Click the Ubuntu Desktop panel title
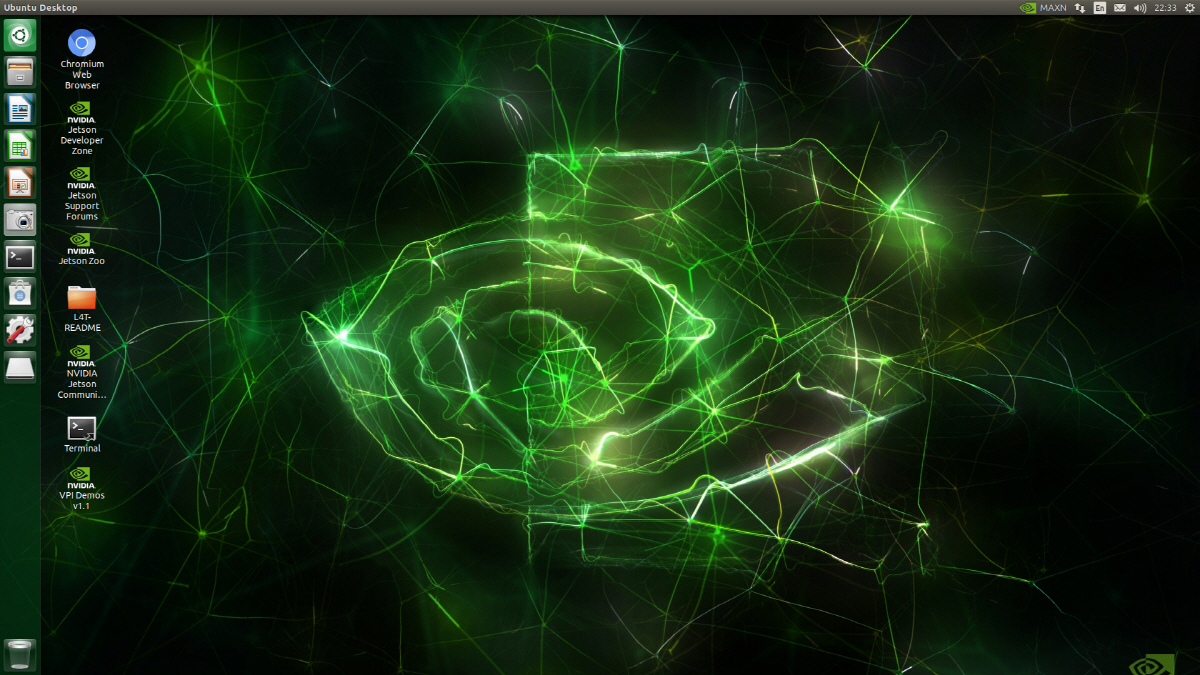1200x675 pixels. tap(41, 7)
